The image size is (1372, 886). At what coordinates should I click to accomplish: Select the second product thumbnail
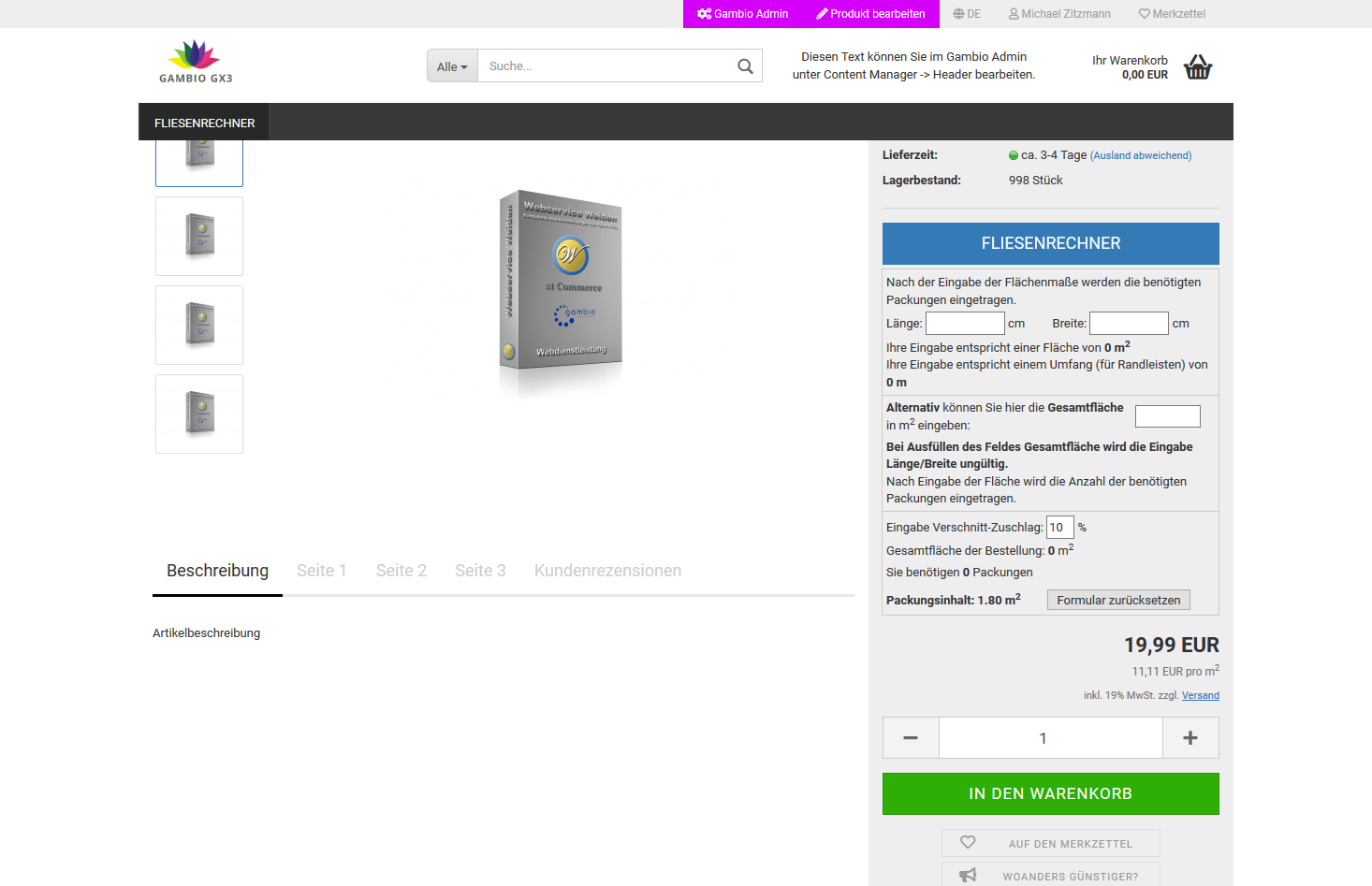(199, 236)
